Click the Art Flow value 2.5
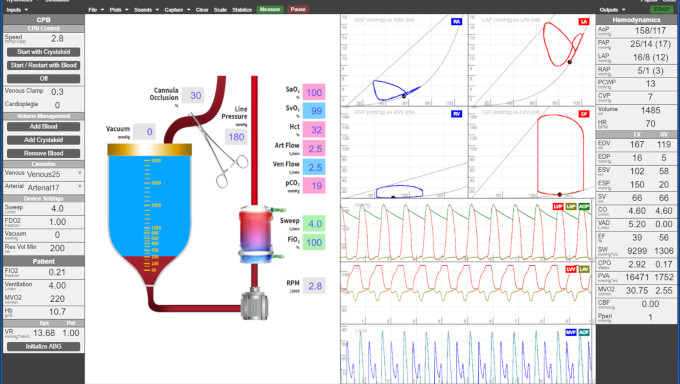680x384 pixels. tap(314, 149)
